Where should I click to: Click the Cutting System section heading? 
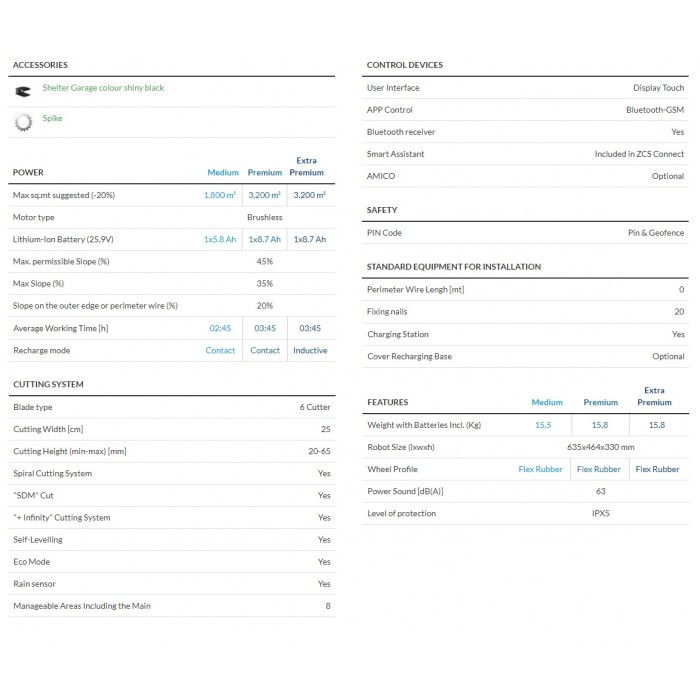point(48,384)
